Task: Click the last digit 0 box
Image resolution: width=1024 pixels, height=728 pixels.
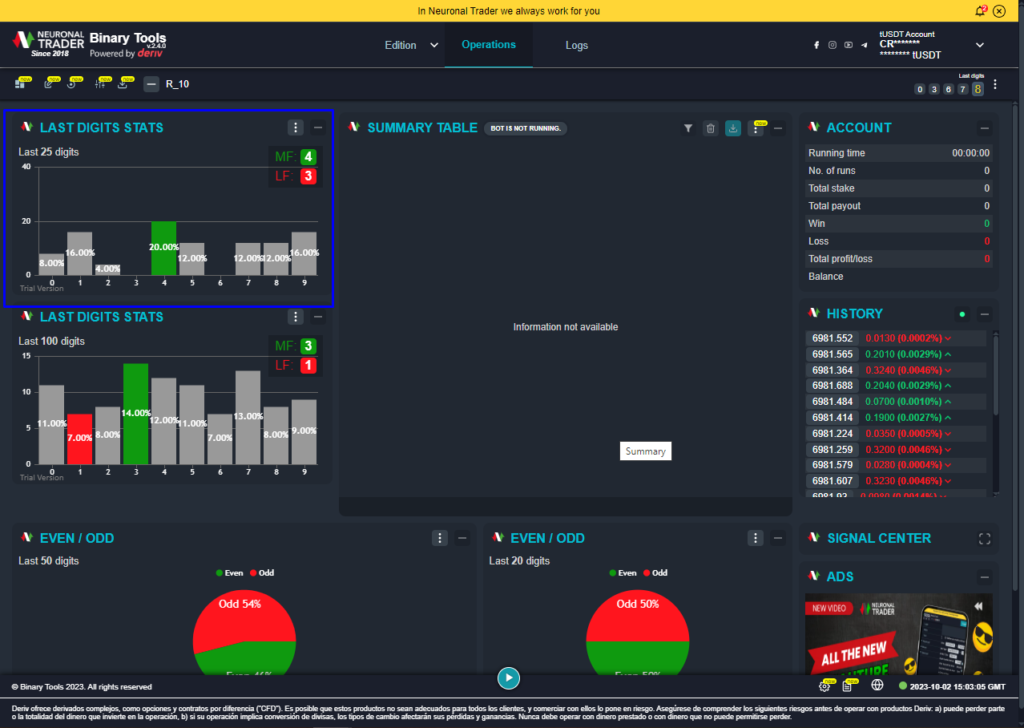Action: coord(920,89)
